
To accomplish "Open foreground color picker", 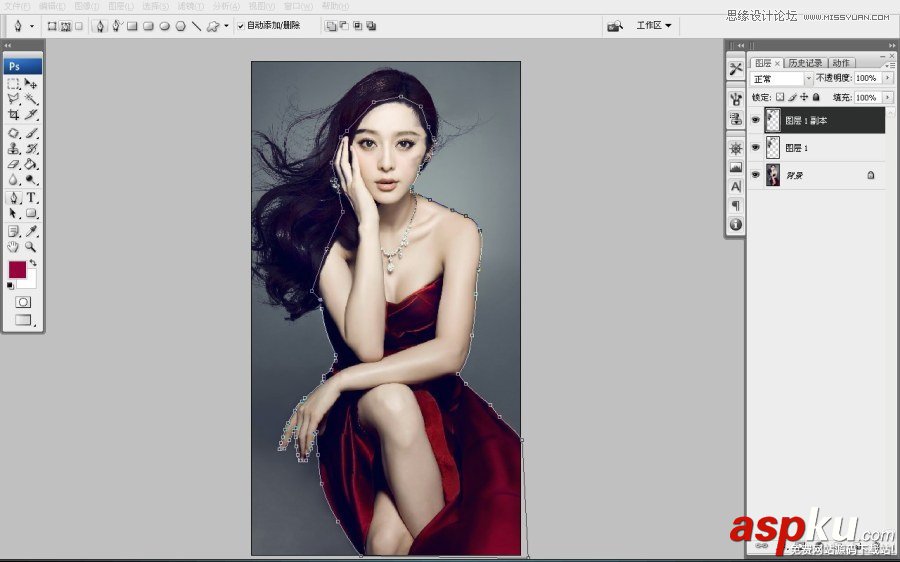I will click(17, 269).
